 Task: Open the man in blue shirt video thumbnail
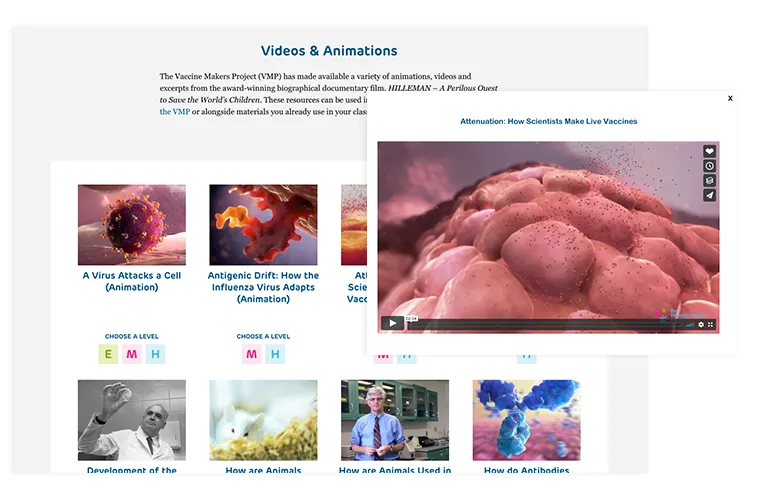click(395, 420)
